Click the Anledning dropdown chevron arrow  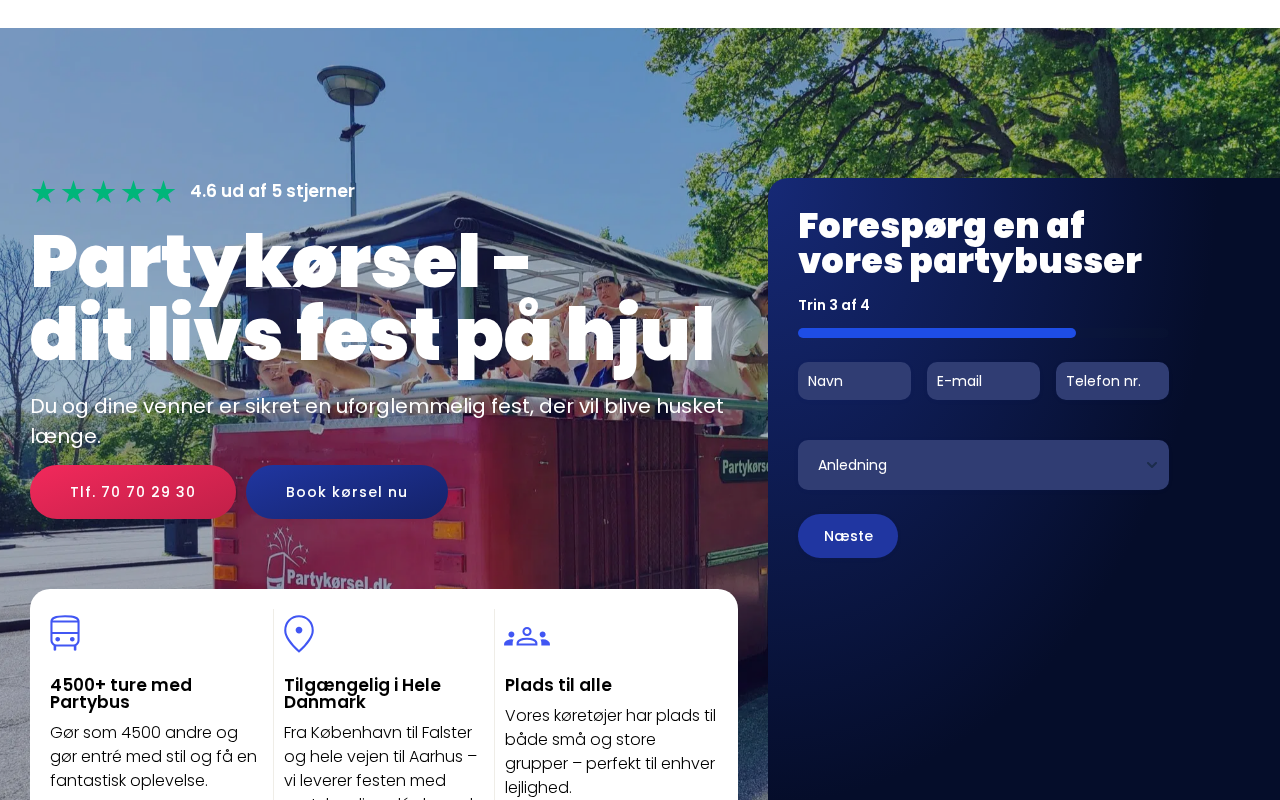[1152, 465]
